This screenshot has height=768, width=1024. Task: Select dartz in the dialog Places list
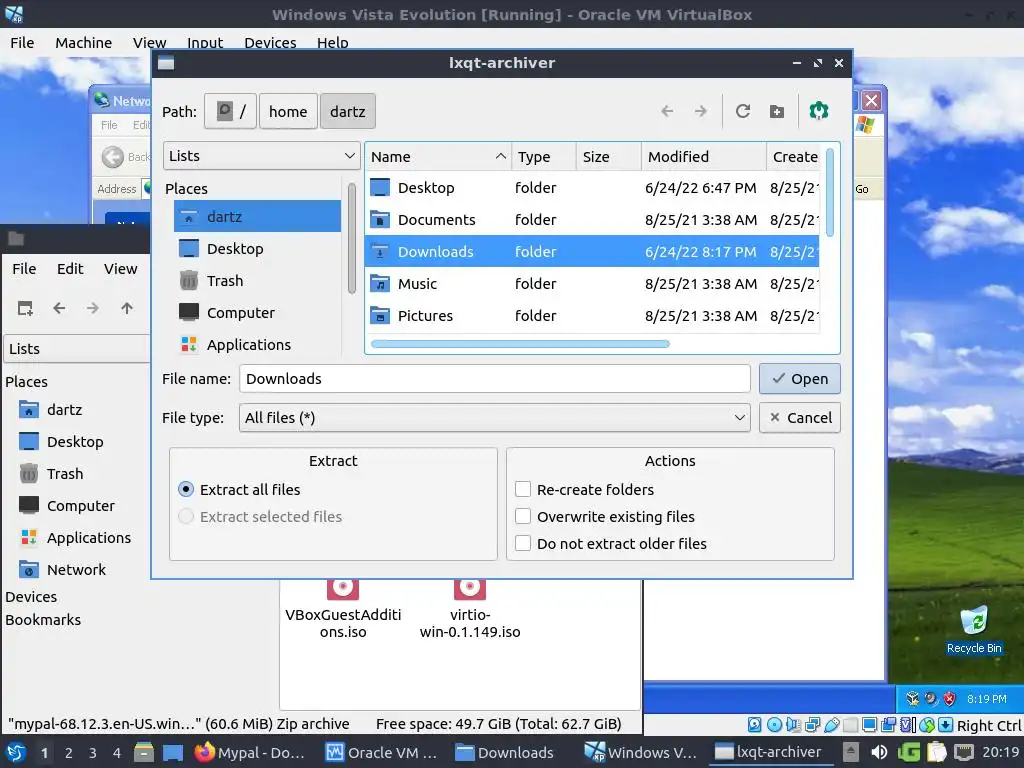[x=257, y=217]
